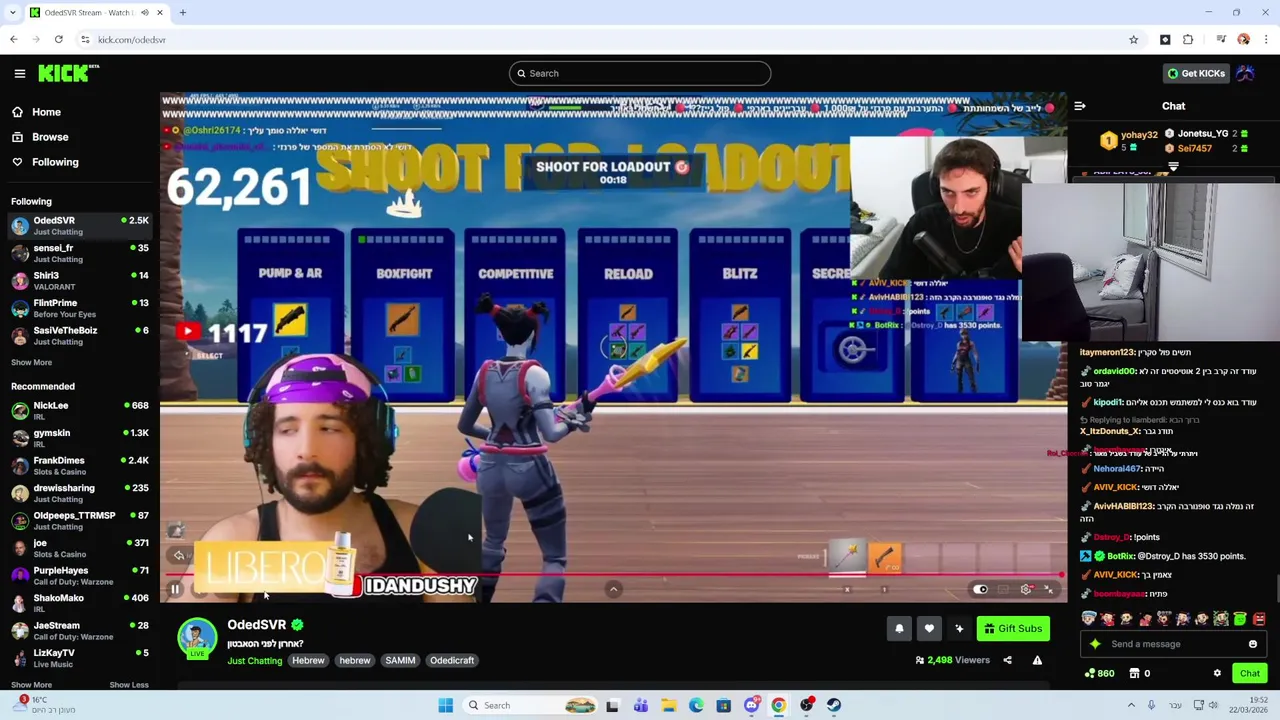Image resolution: width=1280 pixels, height=720 pixels.
Task: Open Steam from the taskbar
Action: click(x=834, y=705)
